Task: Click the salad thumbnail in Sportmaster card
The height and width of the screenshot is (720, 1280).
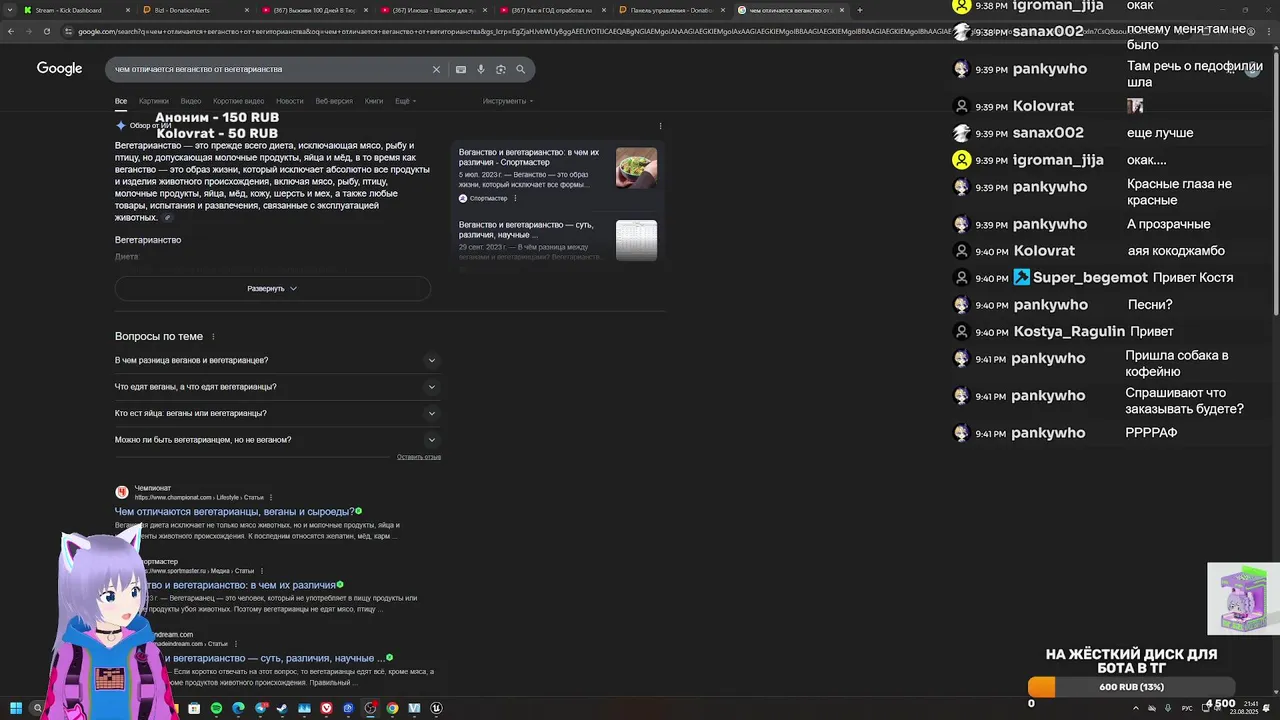Action: pos(636,168)
